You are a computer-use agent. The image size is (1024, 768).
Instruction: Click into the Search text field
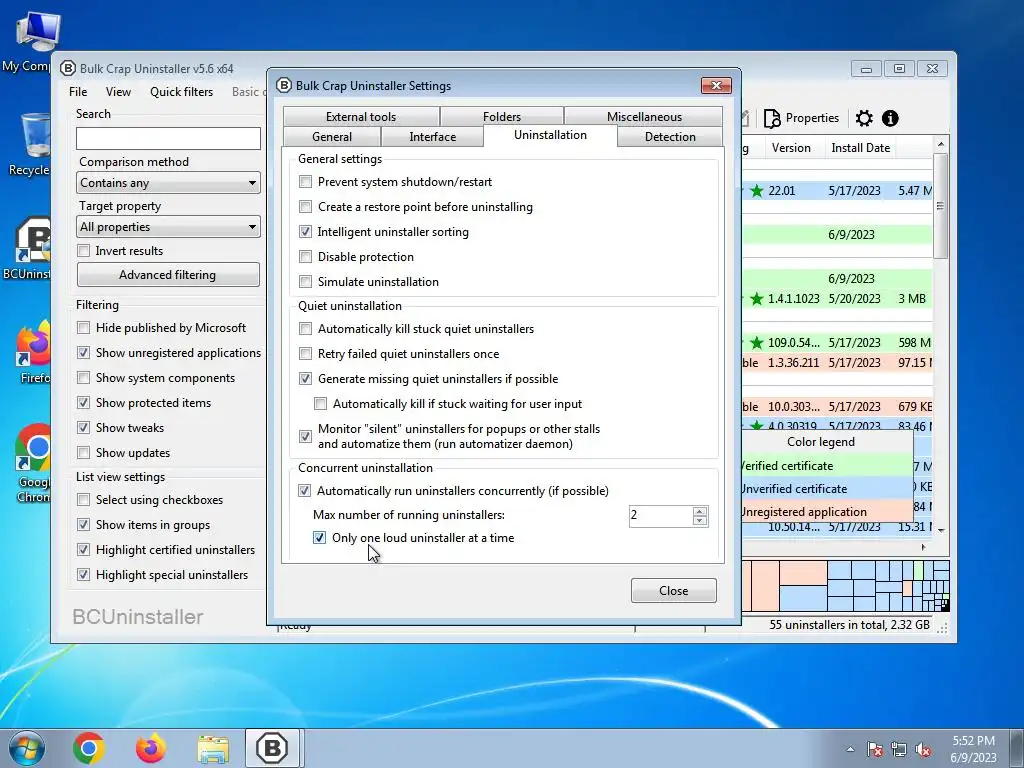click(168, 138)
